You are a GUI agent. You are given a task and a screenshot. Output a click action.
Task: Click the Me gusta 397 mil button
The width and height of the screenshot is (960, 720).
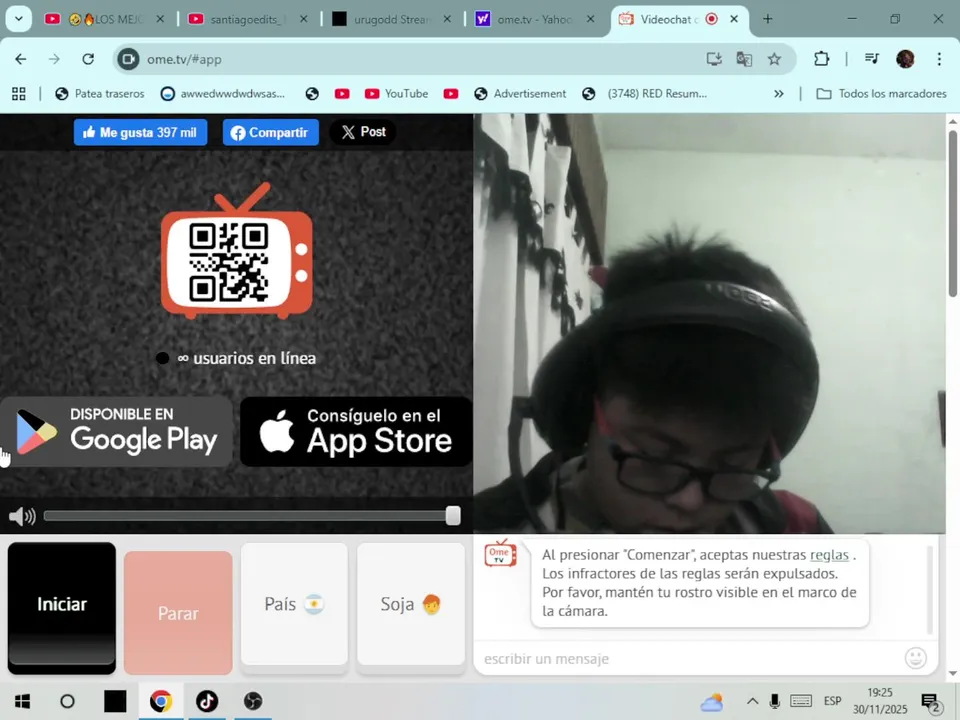140,132
